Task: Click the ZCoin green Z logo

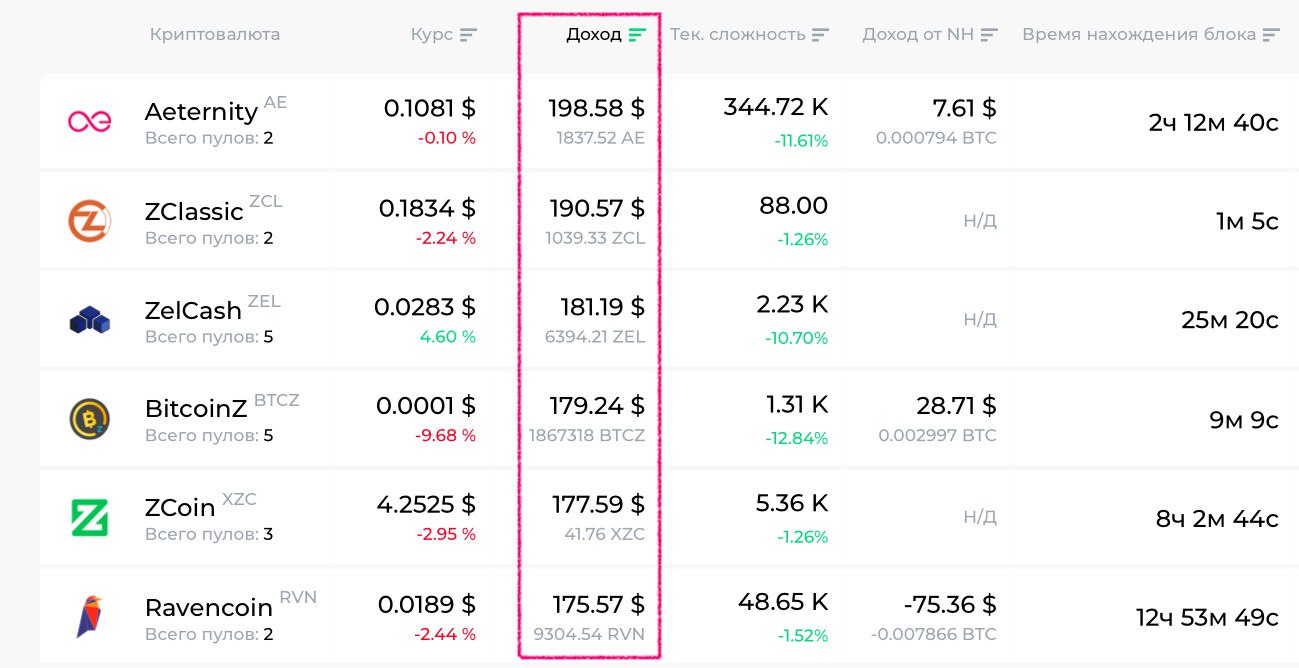Action: pyautogui.click(x=89, y=517)
